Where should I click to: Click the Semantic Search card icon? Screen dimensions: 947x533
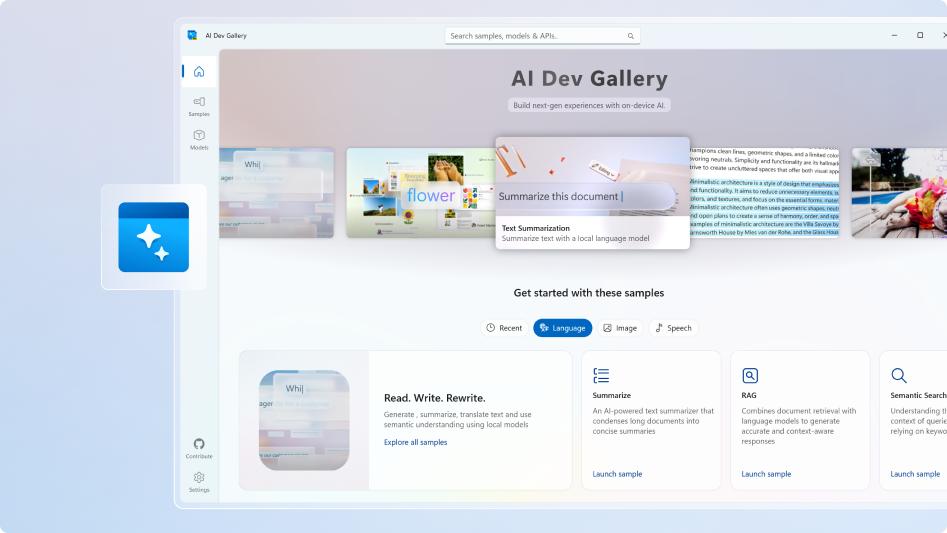coord(899,376)
